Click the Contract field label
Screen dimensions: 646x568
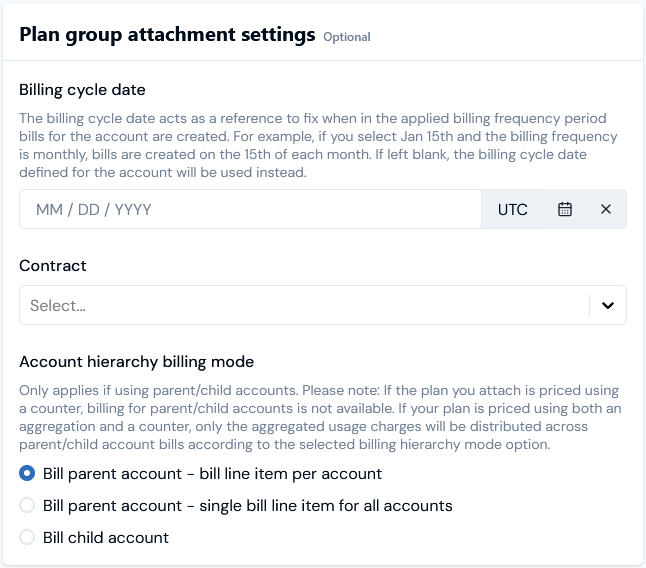pyautogui.click(x=53, y=266)
